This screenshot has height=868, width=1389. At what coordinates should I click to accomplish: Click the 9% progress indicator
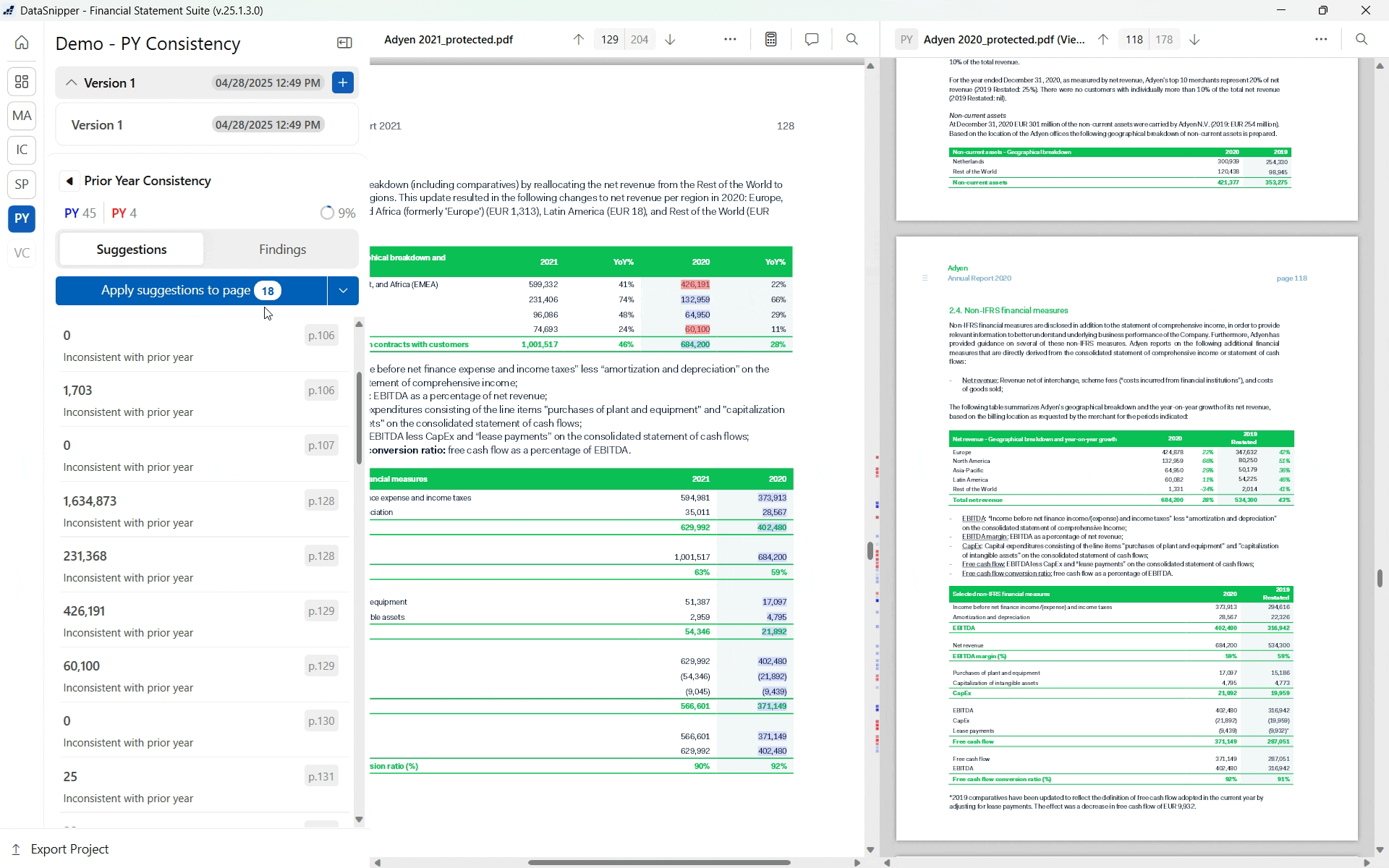click(x=338, y=213)
